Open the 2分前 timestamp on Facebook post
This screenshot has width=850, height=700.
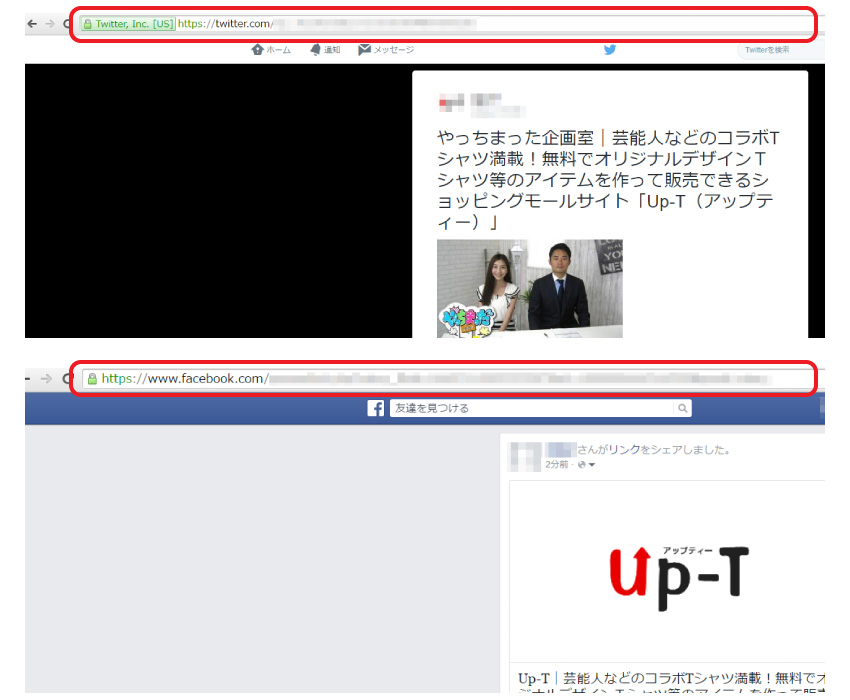(557, 465)
